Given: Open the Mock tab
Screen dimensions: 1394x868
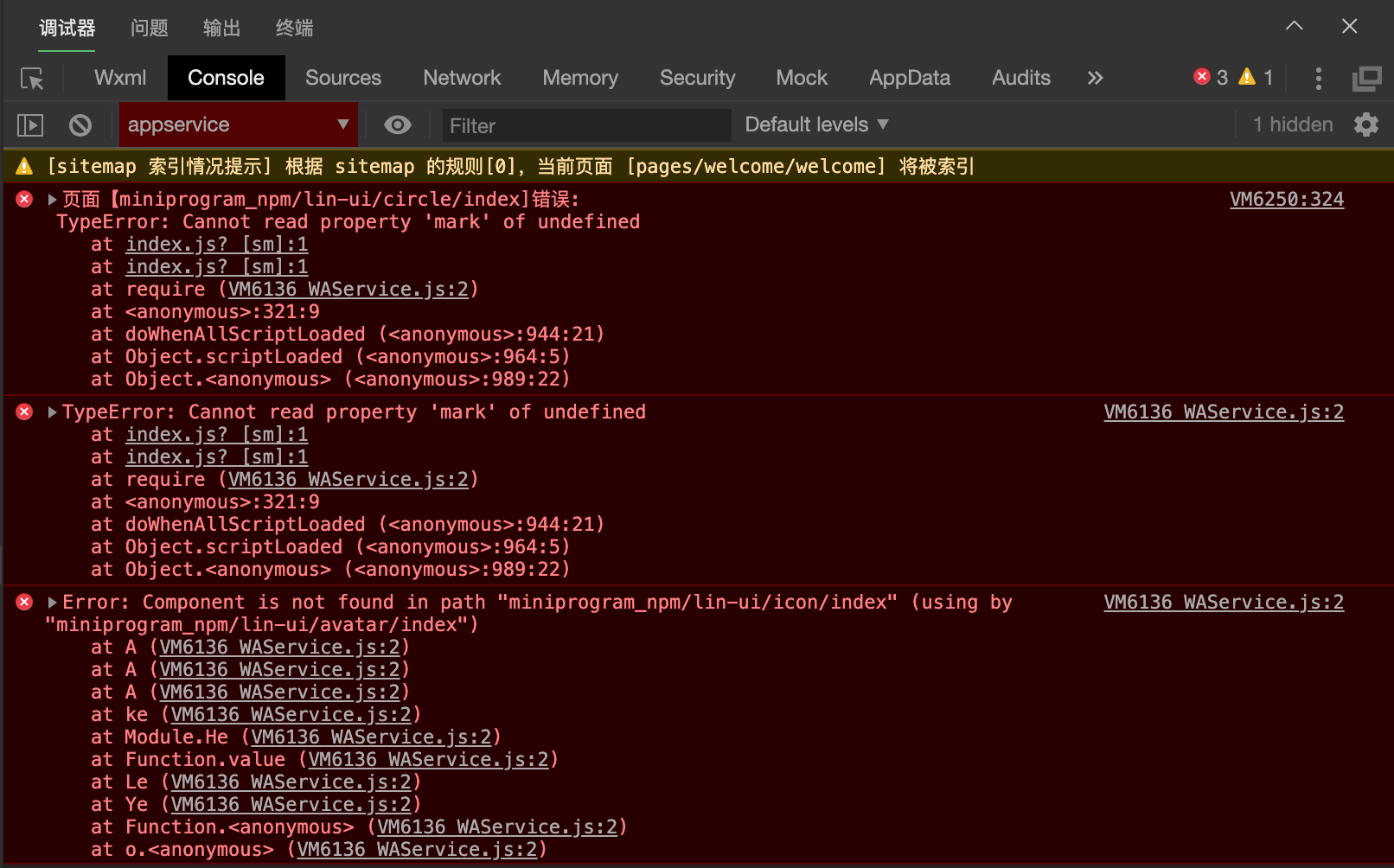Looking at the screenshot, I should click(802, 78).
